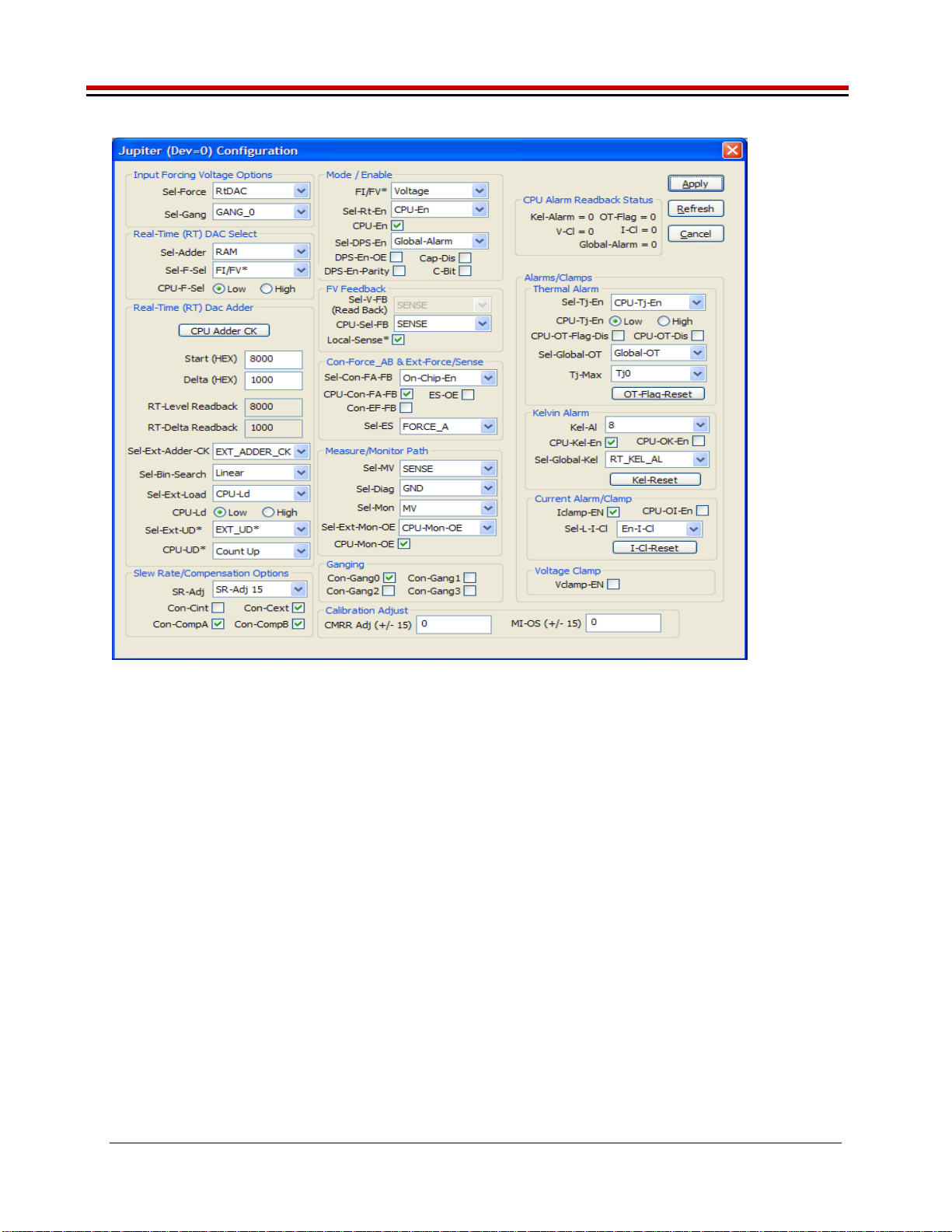The width and height of the screenshot is (952, 1232).
Task: Click the OT-Flag-Reset button
Action: coord(658,393)
